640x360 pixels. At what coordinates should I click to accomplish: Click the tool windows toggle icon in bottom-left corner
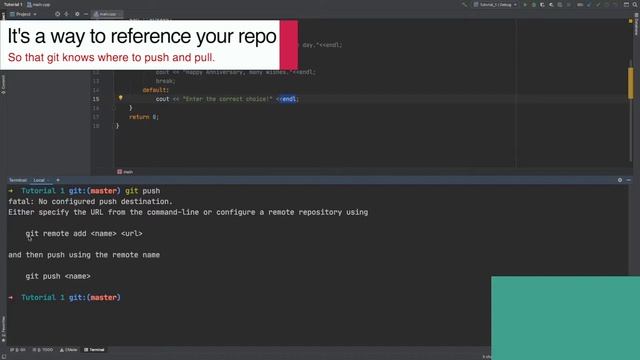click(4, 357)
